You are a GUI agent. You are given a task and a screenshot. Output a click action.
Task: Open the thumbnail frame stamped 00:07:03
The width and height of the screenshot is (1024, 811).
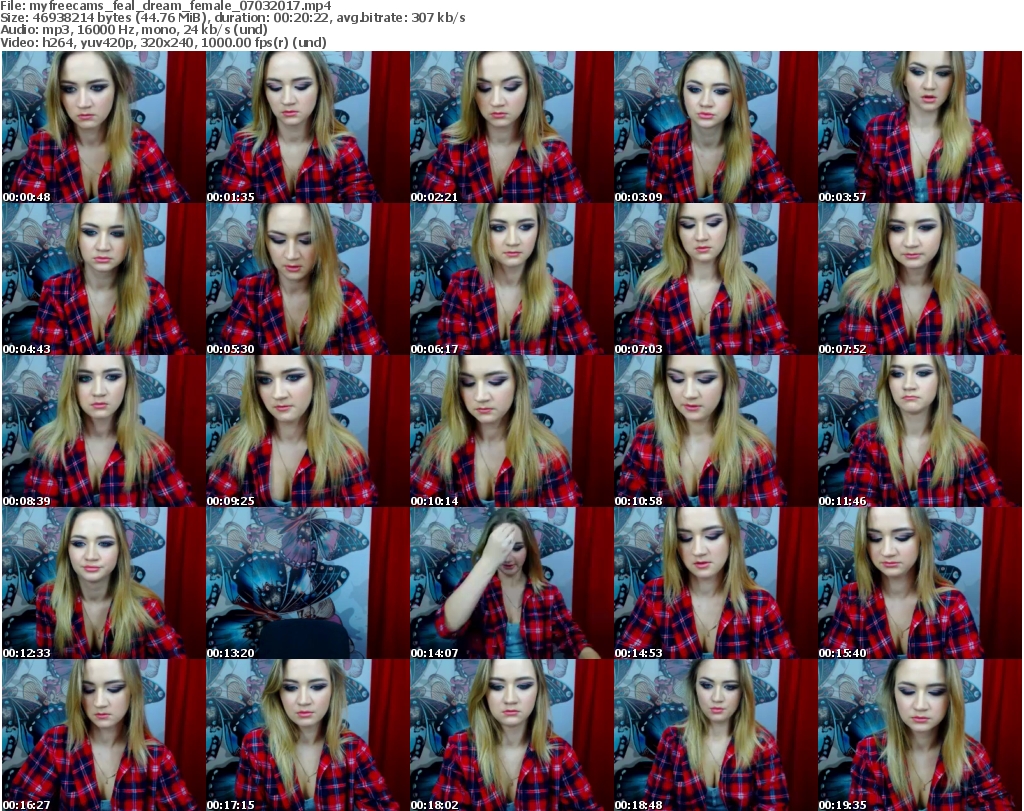coord(716,279)
